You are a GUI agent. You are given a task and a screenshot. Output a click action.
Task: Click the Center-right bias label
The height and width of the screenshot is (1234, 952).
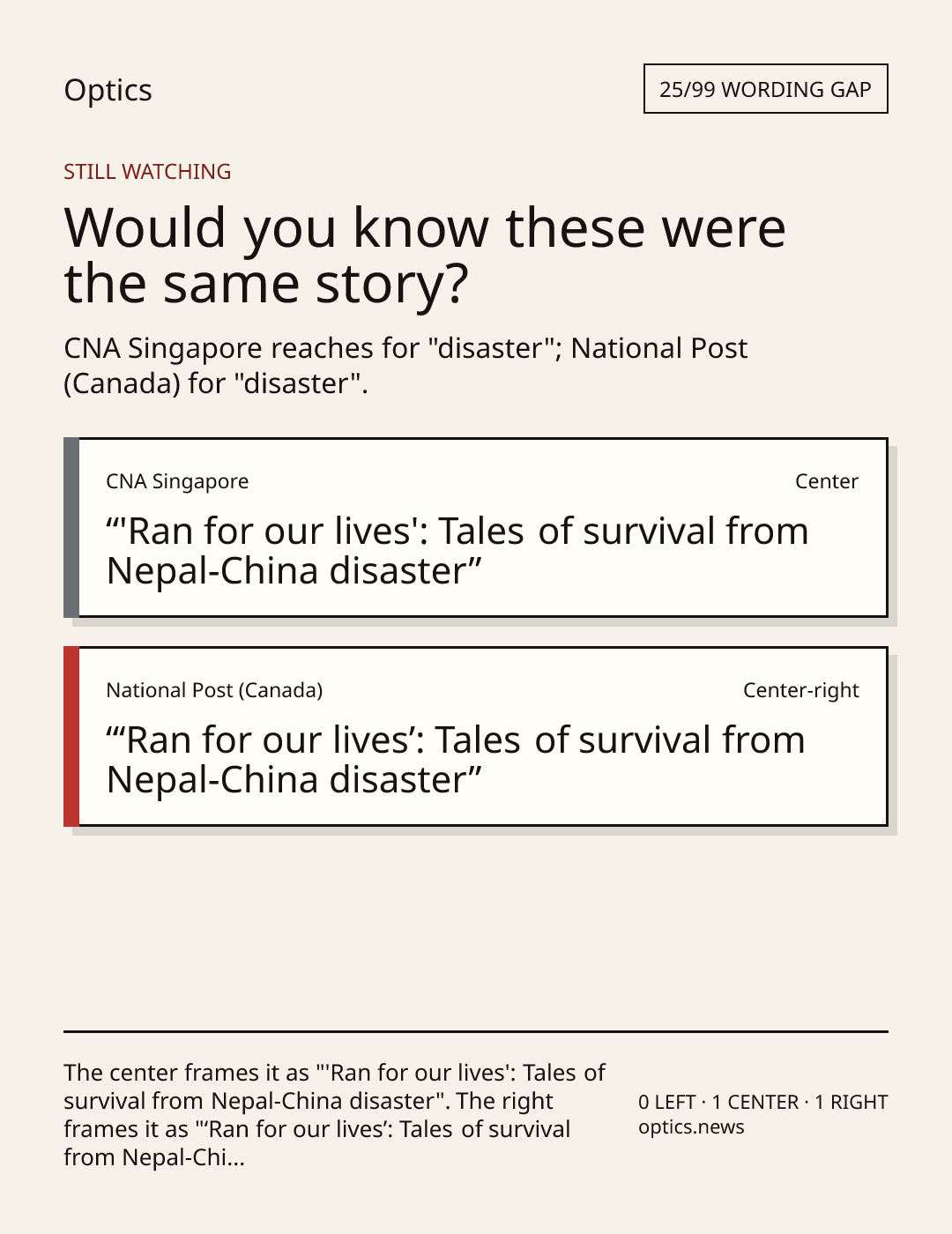click(801, 690)
